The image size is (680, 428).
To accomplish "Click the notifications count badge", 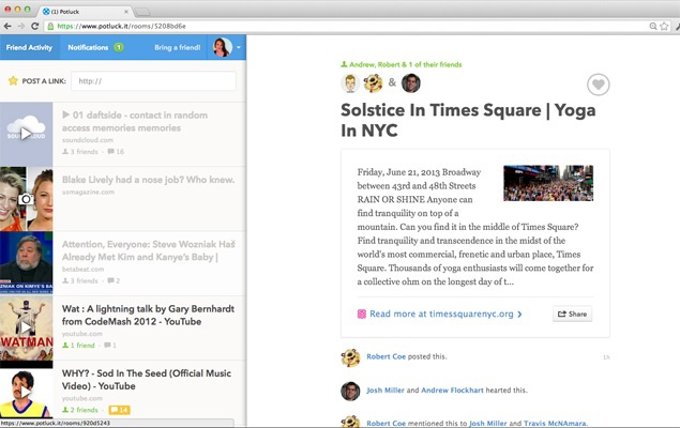I will pyautogui.click(x=119, y=47).
